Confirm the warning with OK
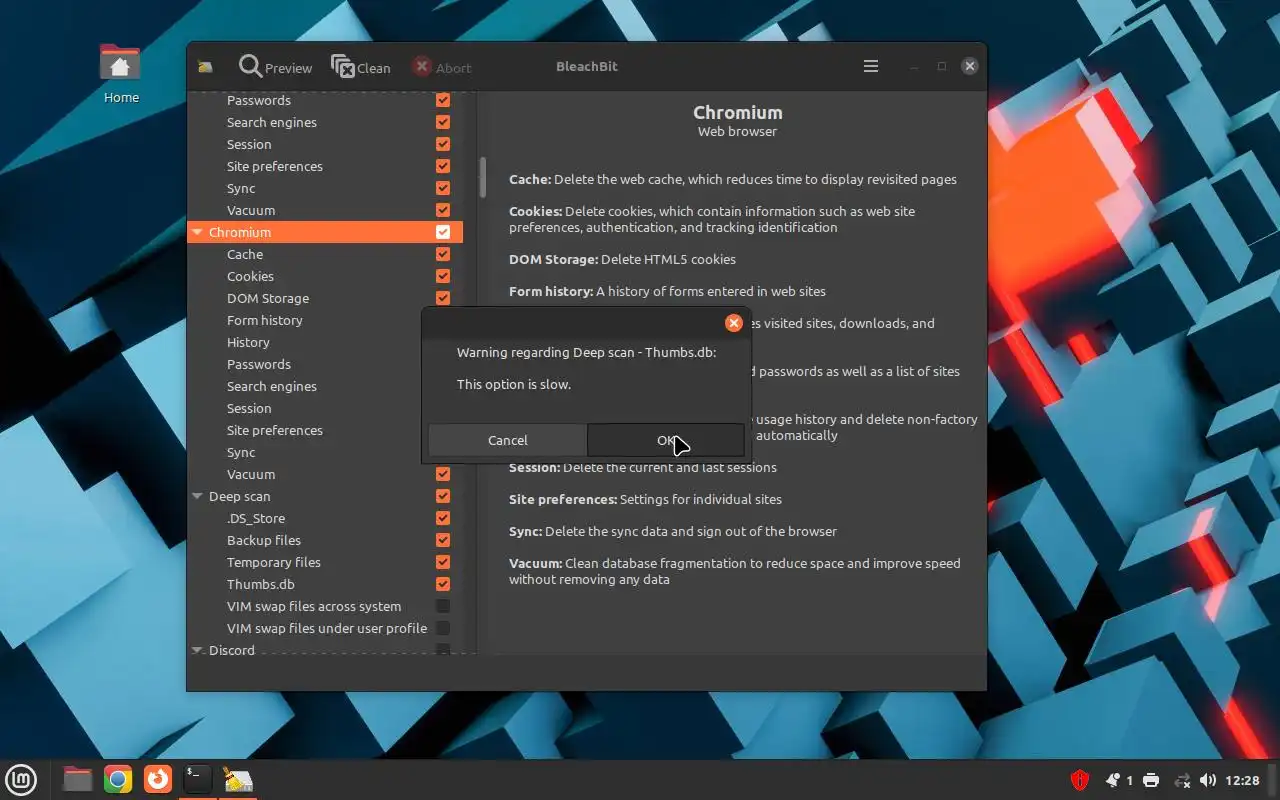This screenshot has height=800, width=1280. (666, 440)
